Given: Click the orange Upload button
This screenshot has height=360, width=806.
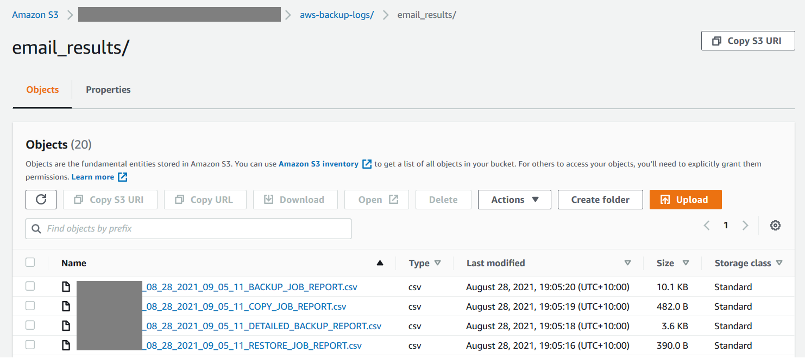Looking at the screenshot, I should tap(686, 200).
